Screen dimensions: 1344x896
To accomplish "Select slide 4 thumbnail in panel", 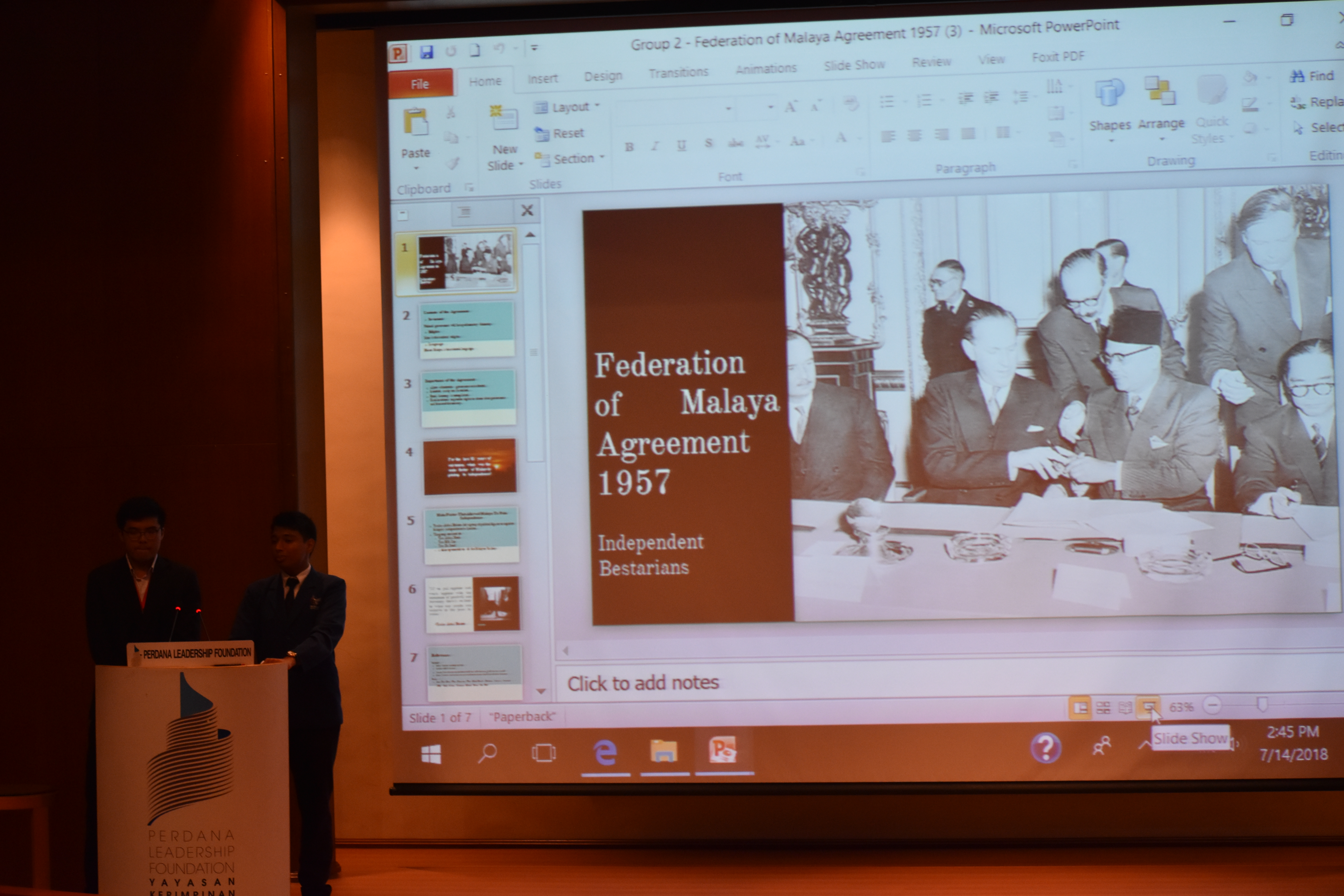I will pyautogui.click(x=470, y=466).
